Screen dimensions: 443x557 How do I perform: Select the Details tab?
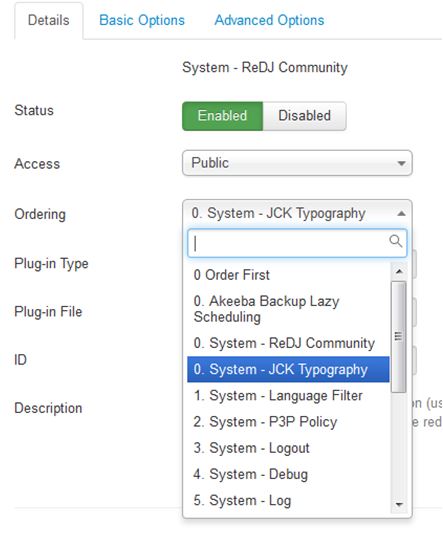49,20
